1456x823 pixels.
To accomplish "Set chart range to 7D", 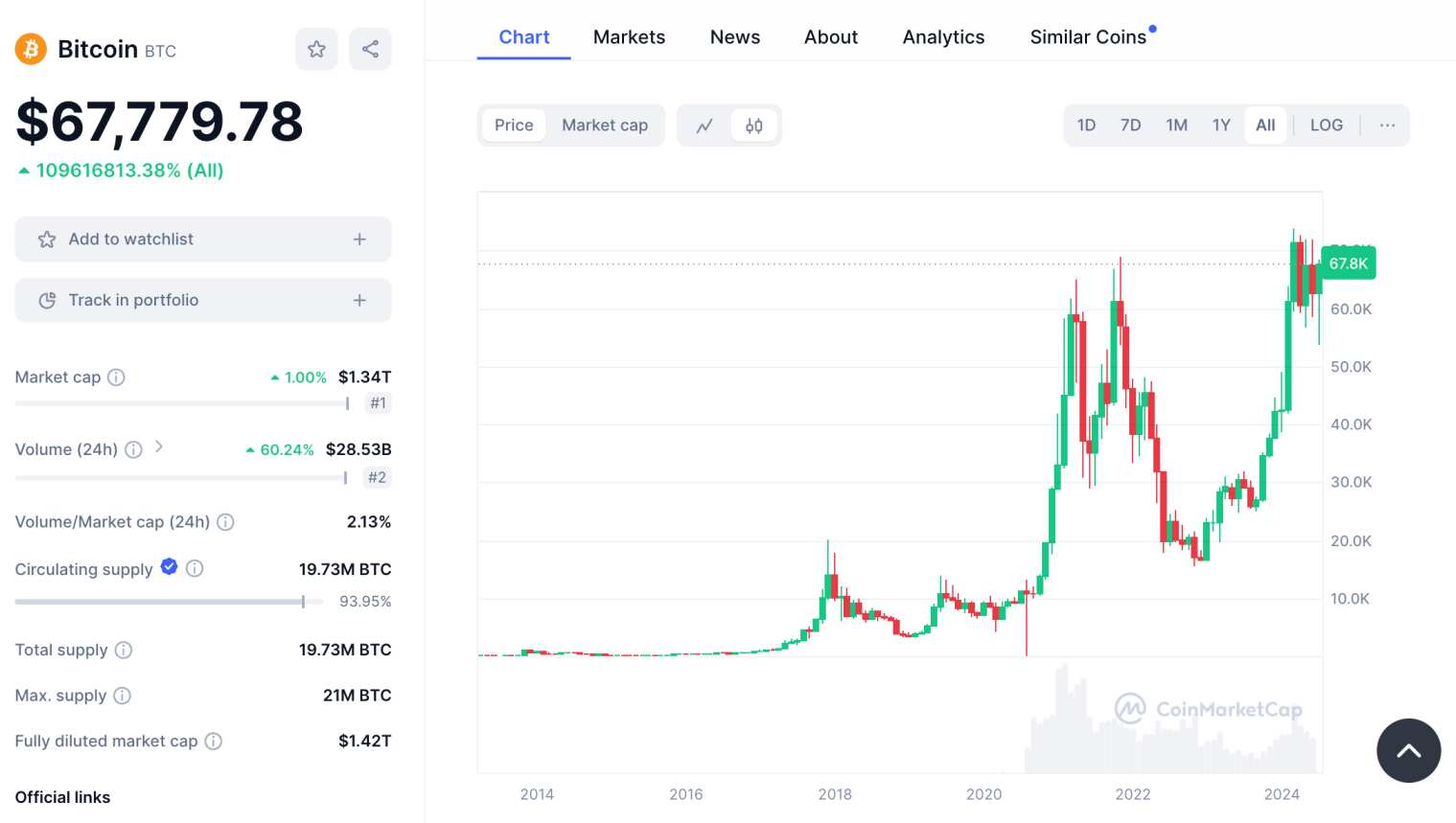I will coord(1131,126).
